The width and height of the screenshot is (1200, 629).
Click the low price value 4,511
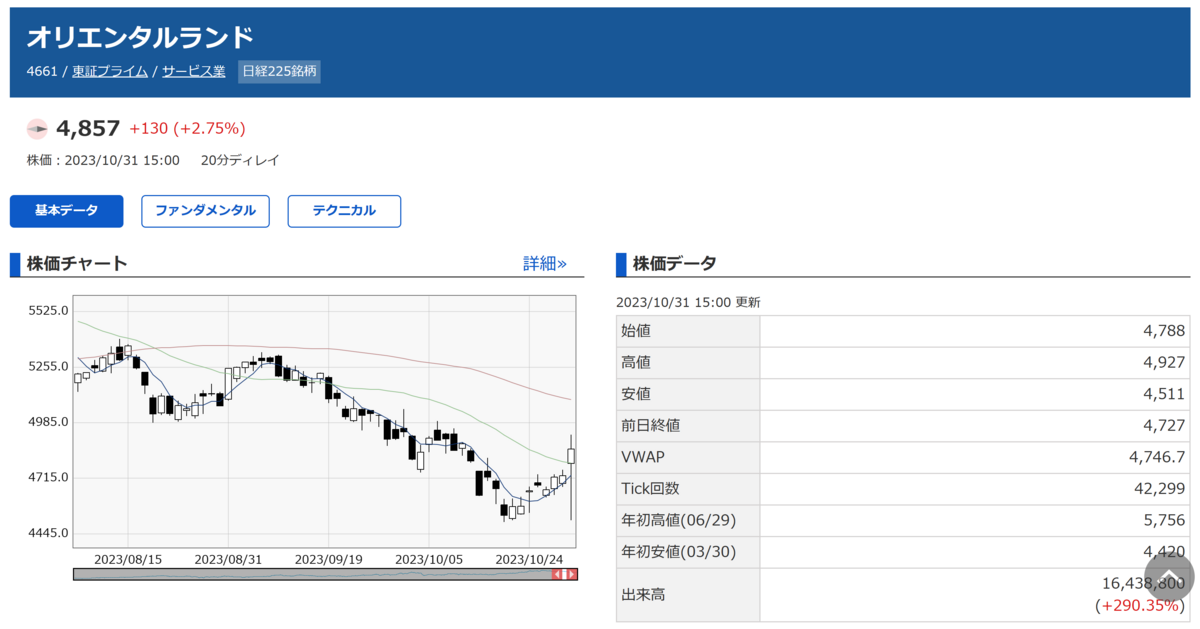[x=1165, y=394]
